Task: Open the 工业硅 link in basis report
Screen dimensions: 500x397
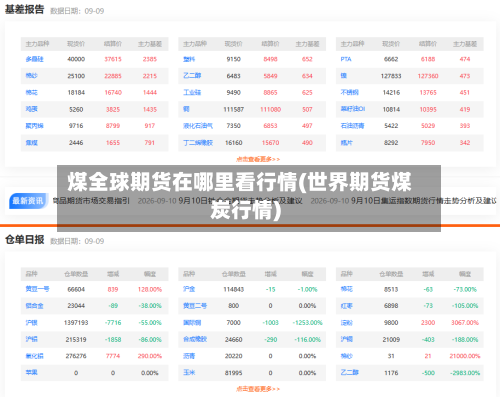Action: click(x=192, y=92)
